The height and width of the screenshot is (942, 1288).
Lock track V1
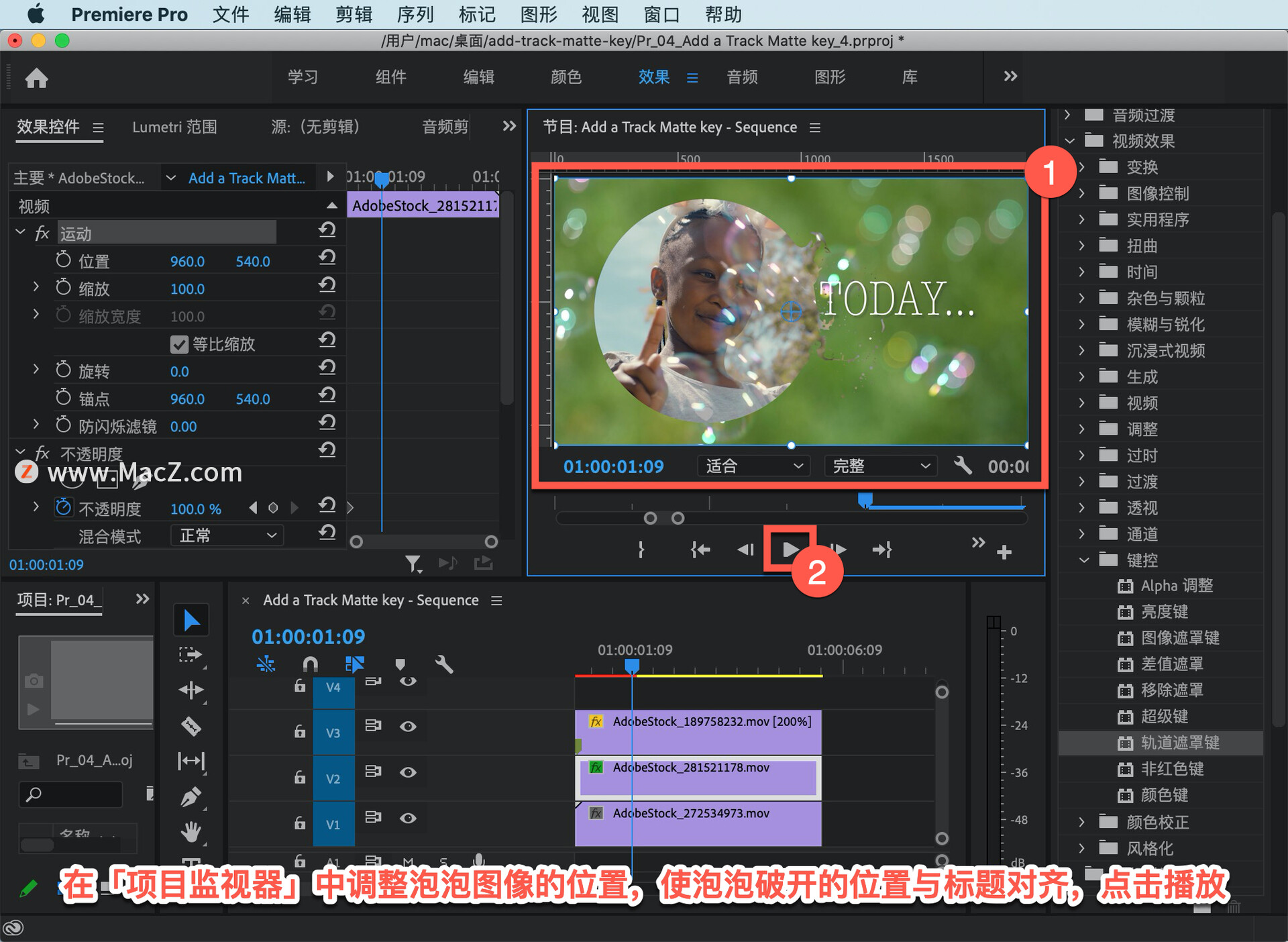point(300,822)
